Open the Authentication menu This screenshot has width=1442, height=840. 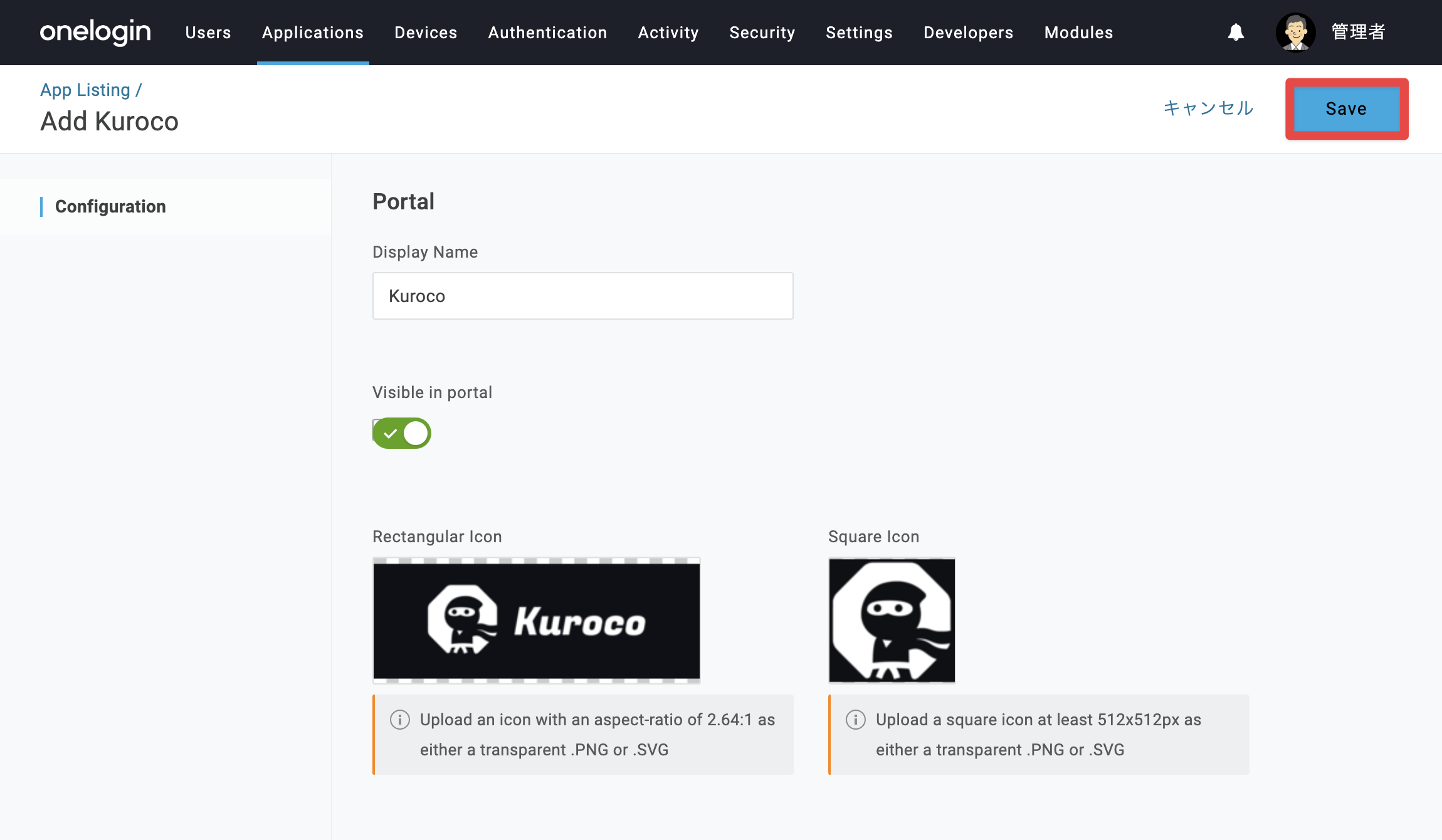(547, 33)
